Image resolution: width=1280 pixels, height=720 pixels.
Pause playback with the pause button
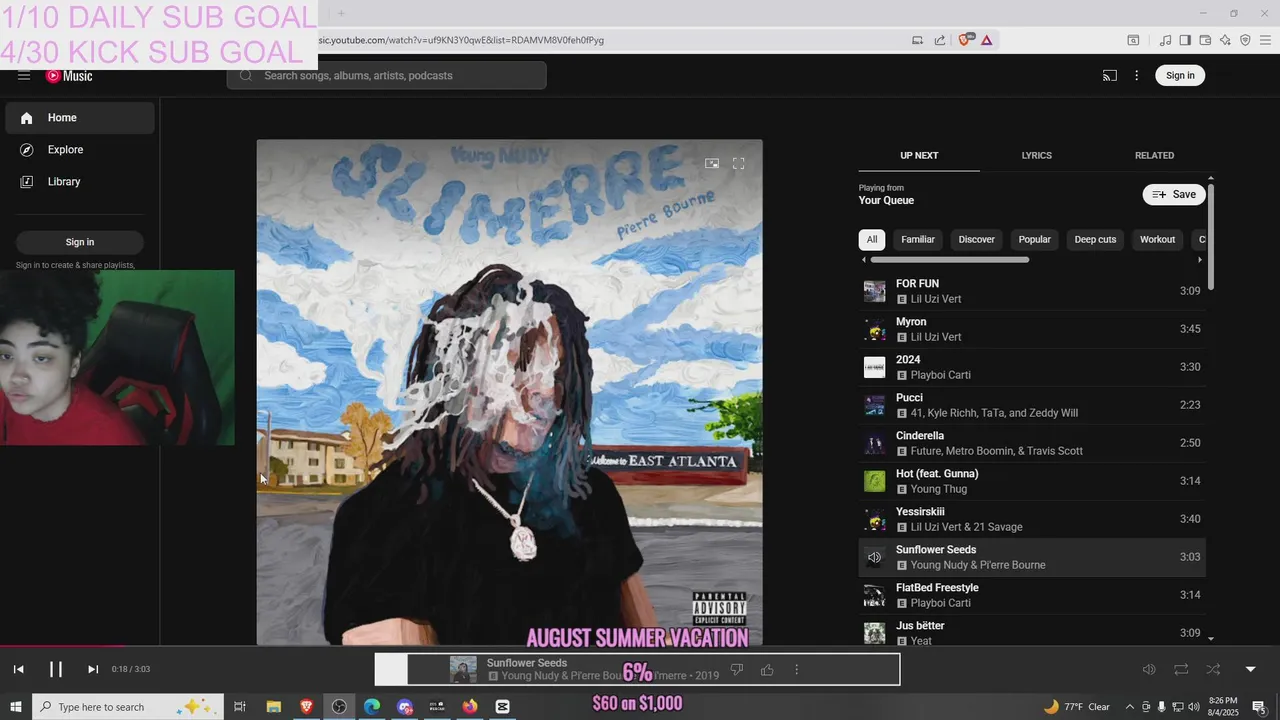56,669
